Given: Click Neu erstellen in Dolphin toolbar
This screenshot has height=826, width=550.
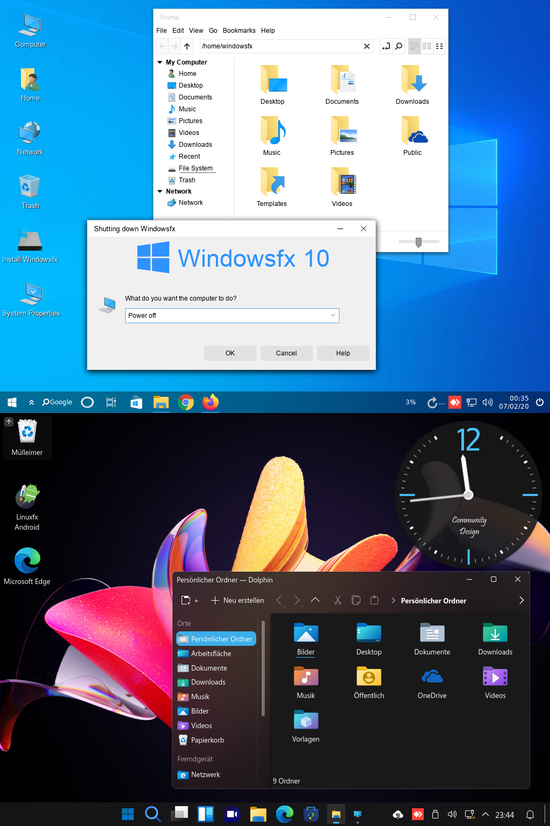Looking at the screenshot, I should pos(238,601).
